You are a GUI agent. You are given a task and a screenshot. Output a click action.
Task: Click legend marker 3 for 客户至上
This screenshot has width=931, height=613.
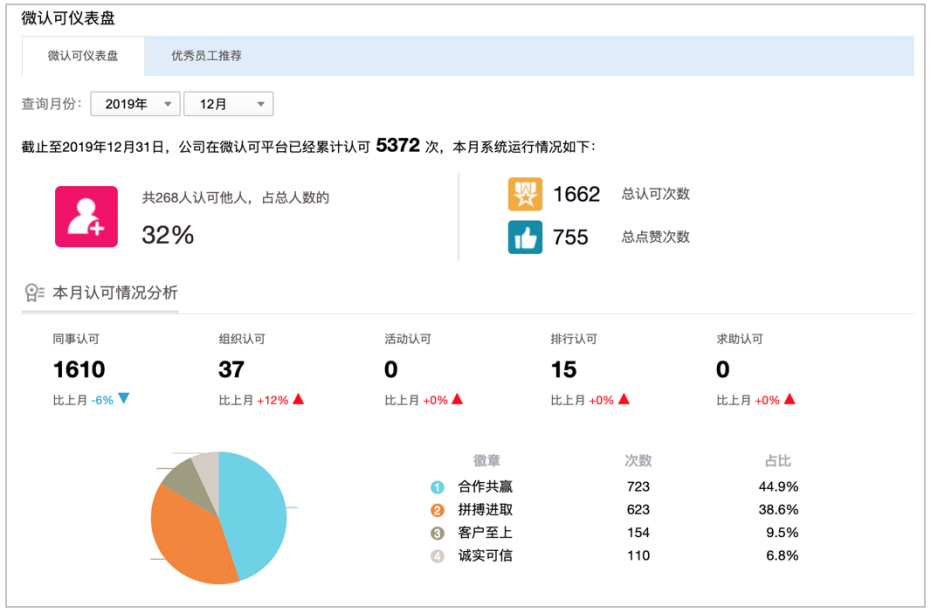(438, 533)
